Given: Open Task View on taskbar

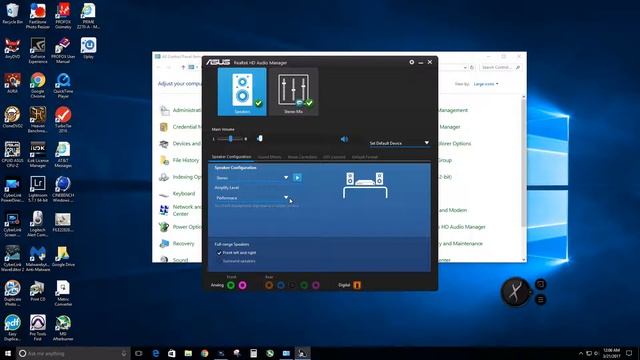Looking at the screenshot, I should (x=139, y=353).
